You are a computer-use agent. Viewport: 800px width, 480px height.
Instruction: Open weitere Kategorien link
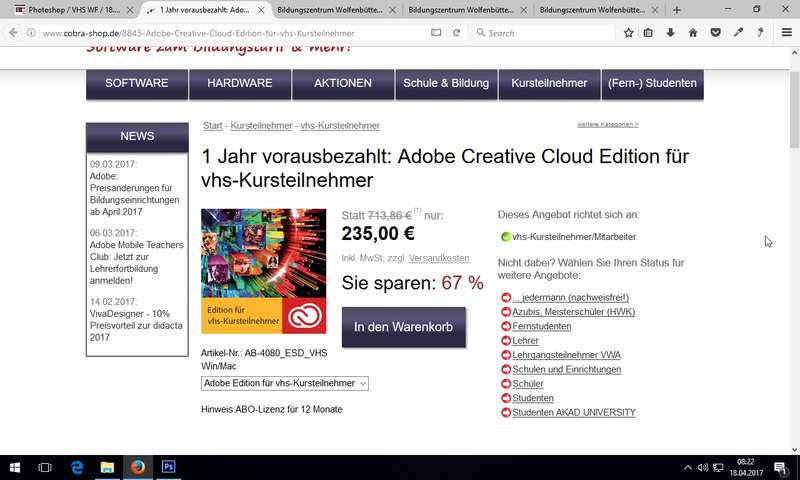click(x=608, y=124)
